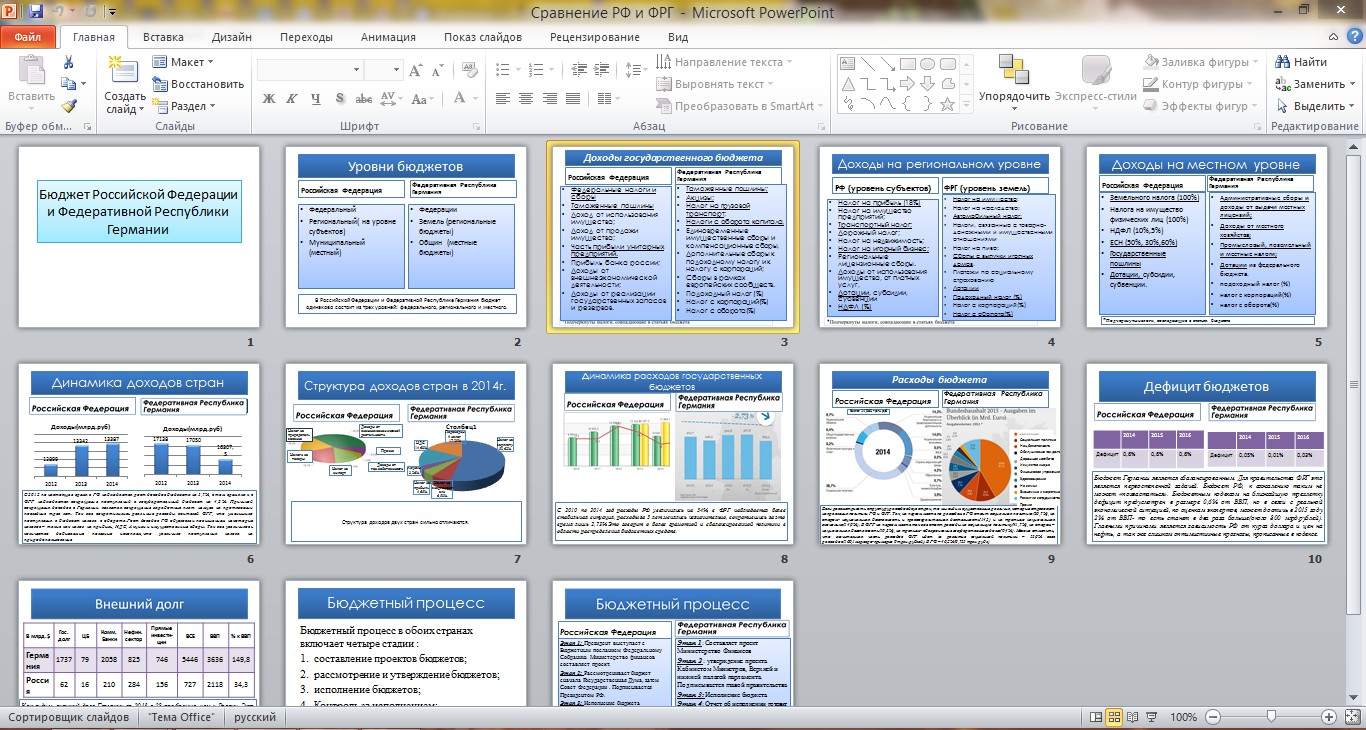Select the rectangle shape in the shapes gallery

point(908,64)
